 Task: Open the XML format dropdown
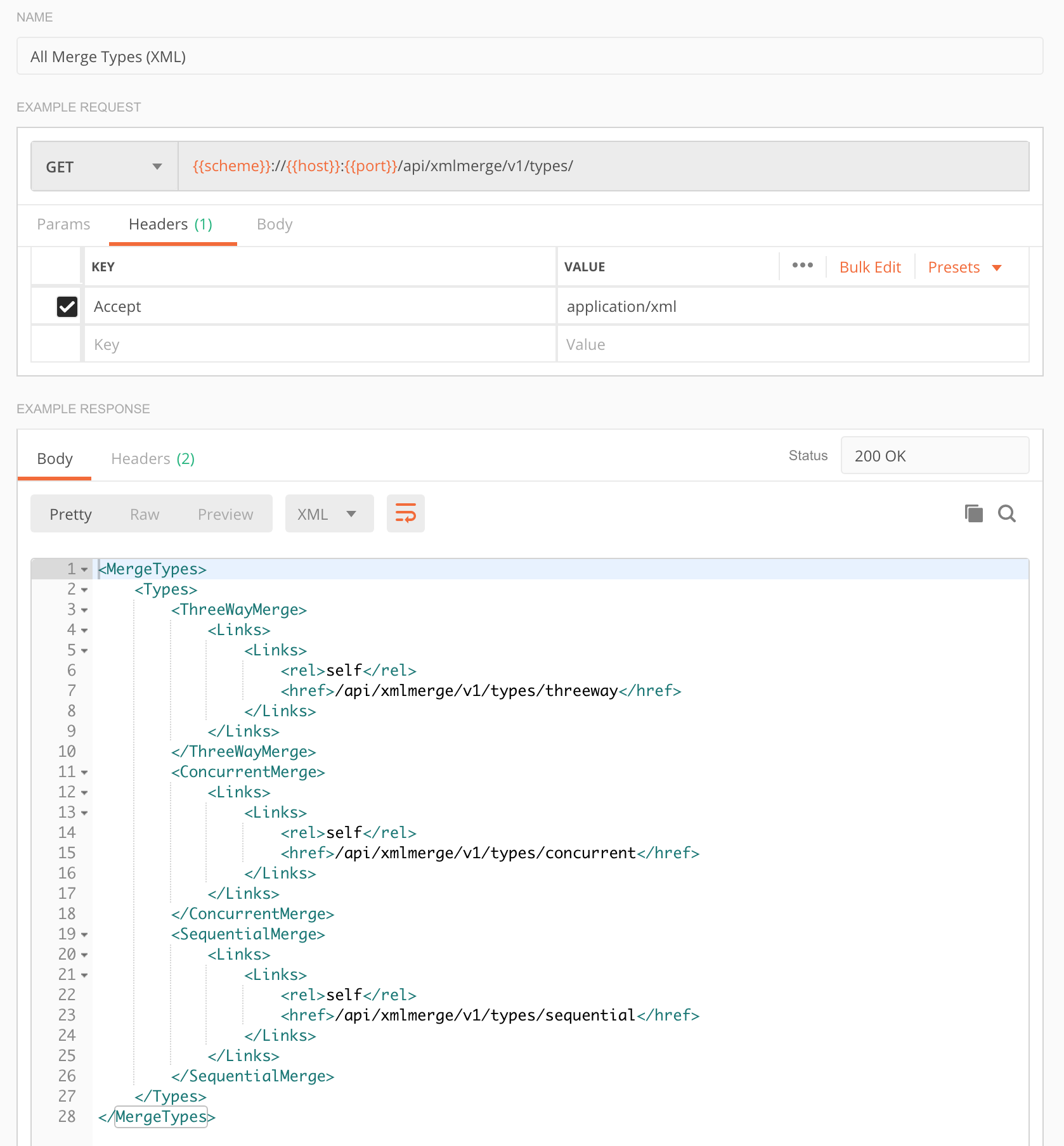328,514
